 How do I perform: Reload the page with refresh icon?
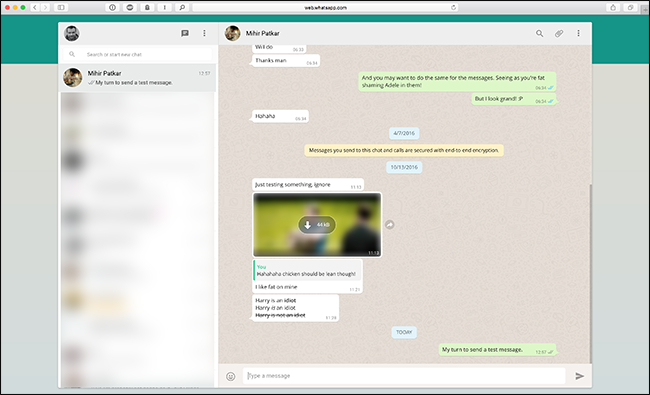coord(454,7)
